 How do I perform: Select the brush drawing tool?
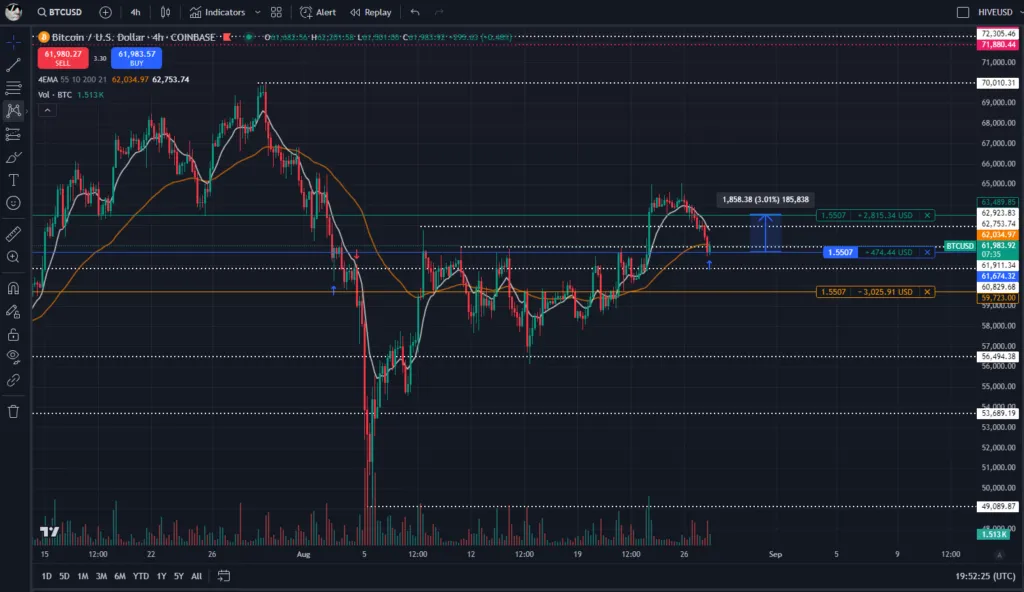13,157
